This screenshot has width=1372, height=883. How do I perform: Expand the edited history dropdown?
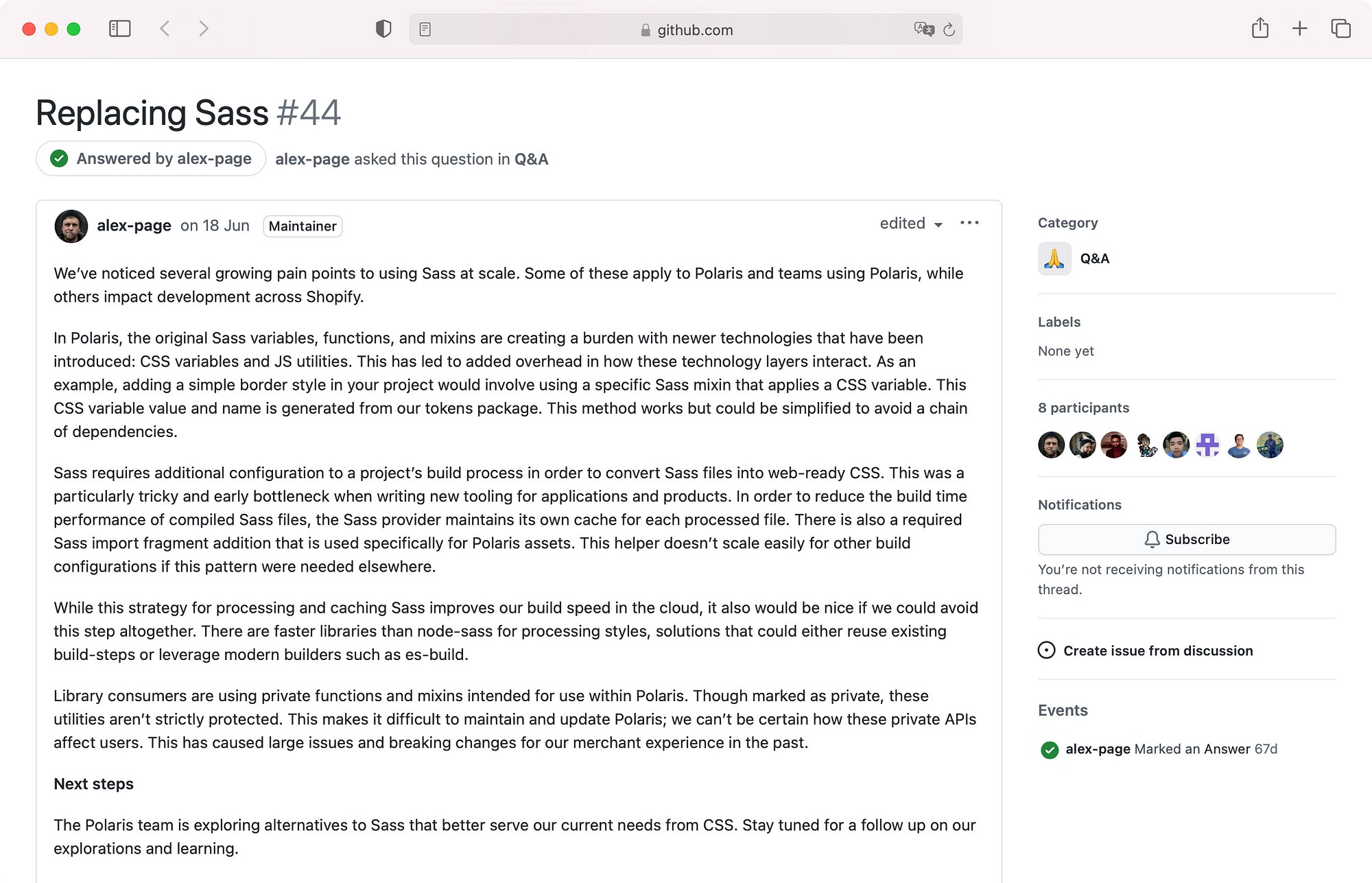tap(911, 224)
